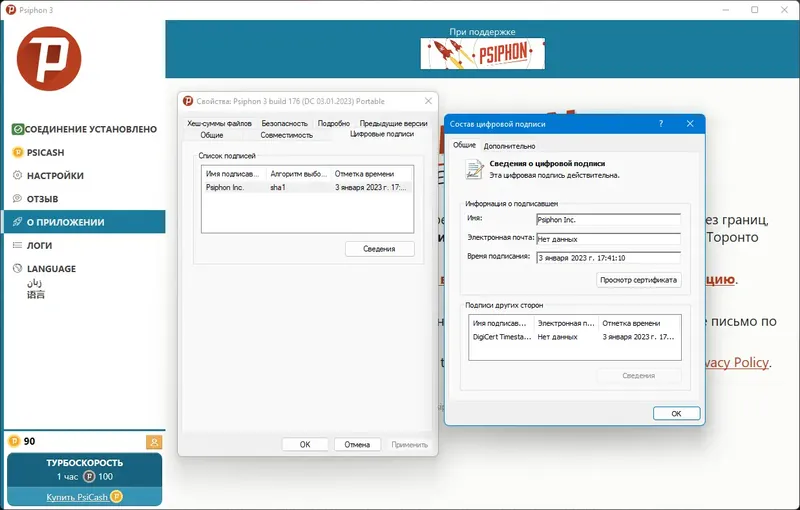Click Отмена button in Properties dialog
Screen dimensions: 800x510
357,445
